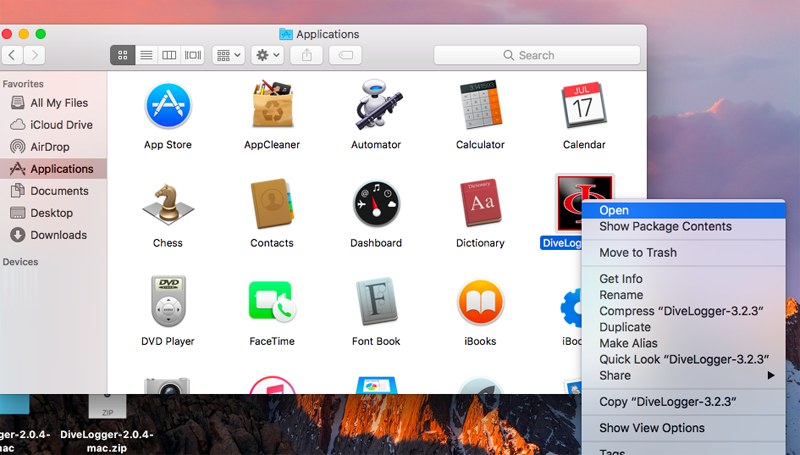This screenshot has width=800, height=455.
Task: Choose Duplicate in context menu
Action: coord(684,327)
